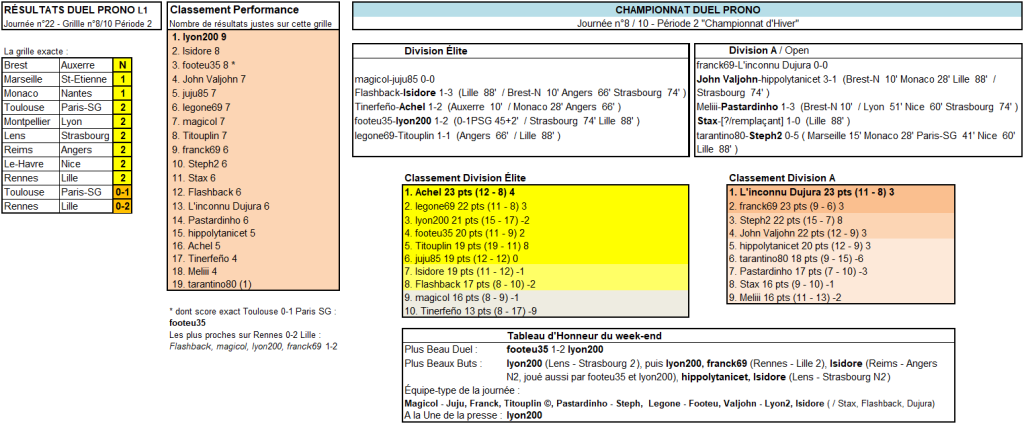1024x426 pixels.
Task: Select 'La grille exacte :' label
Action: (36, 51)
